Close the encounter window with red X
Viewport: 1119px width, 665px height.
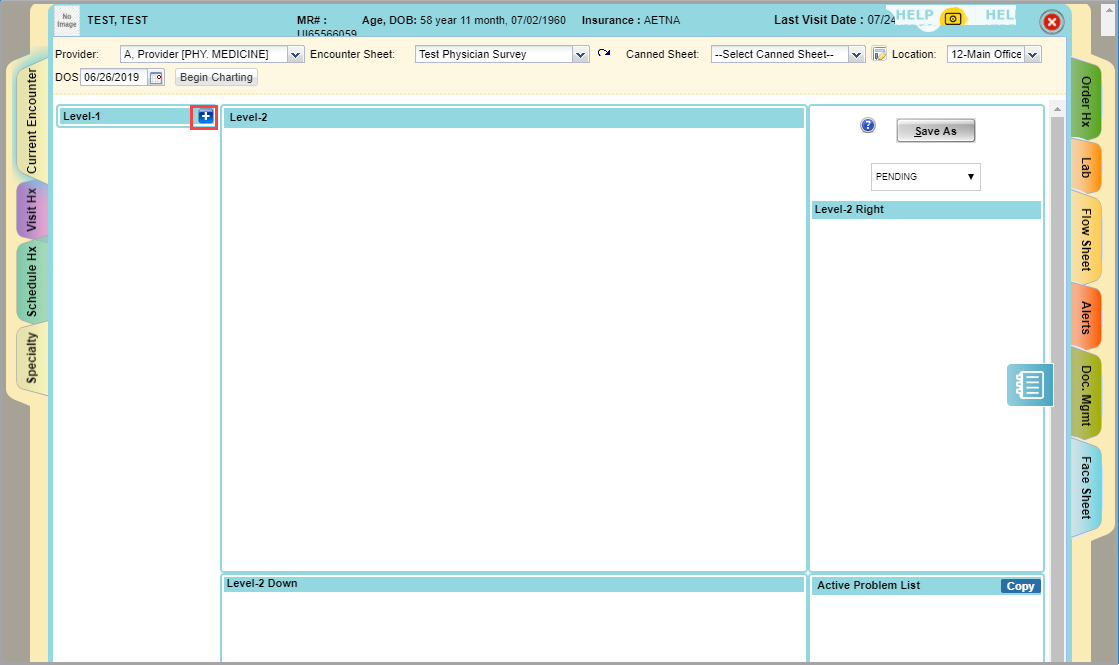(1052, 23)
